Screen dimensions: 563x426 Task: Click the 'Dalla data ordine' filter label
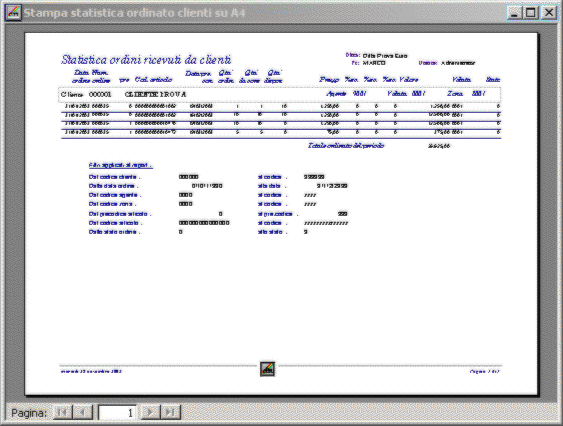(113, 186)
